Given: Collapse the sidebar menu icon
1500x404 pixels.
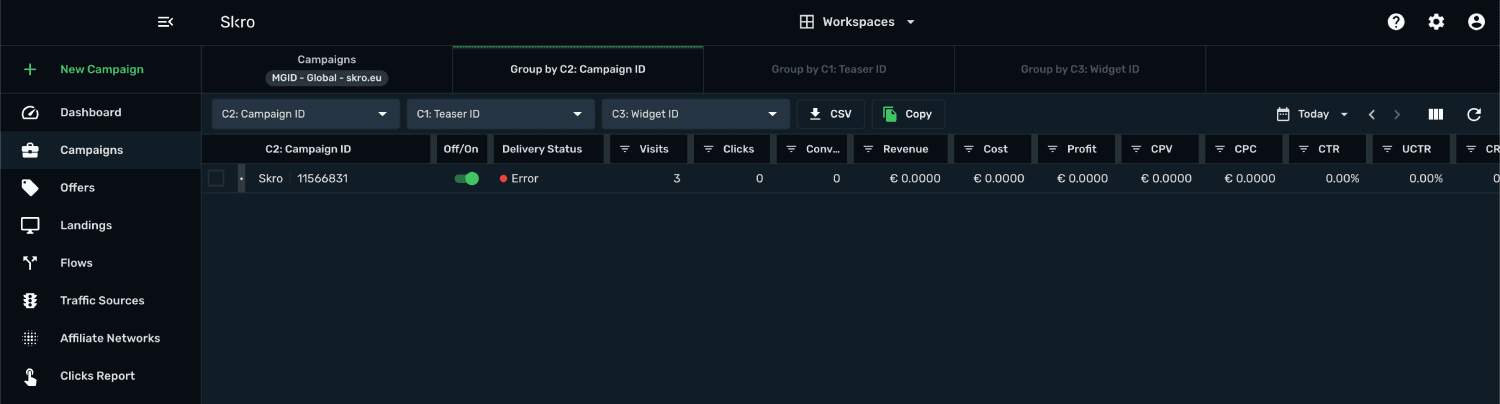Looking at the screenshot, I should 166,22.
